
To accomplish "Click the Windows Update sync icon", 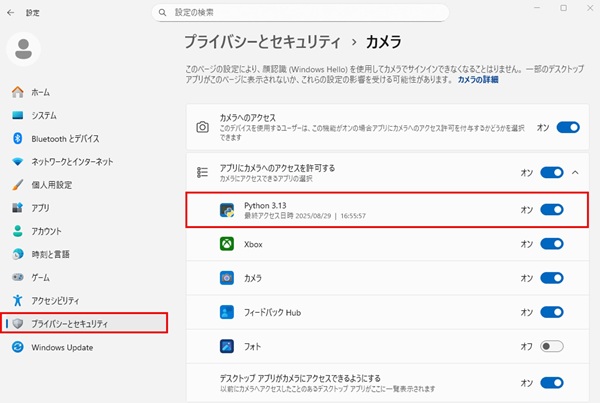I will pyautogui.click(x=18, y=347).
